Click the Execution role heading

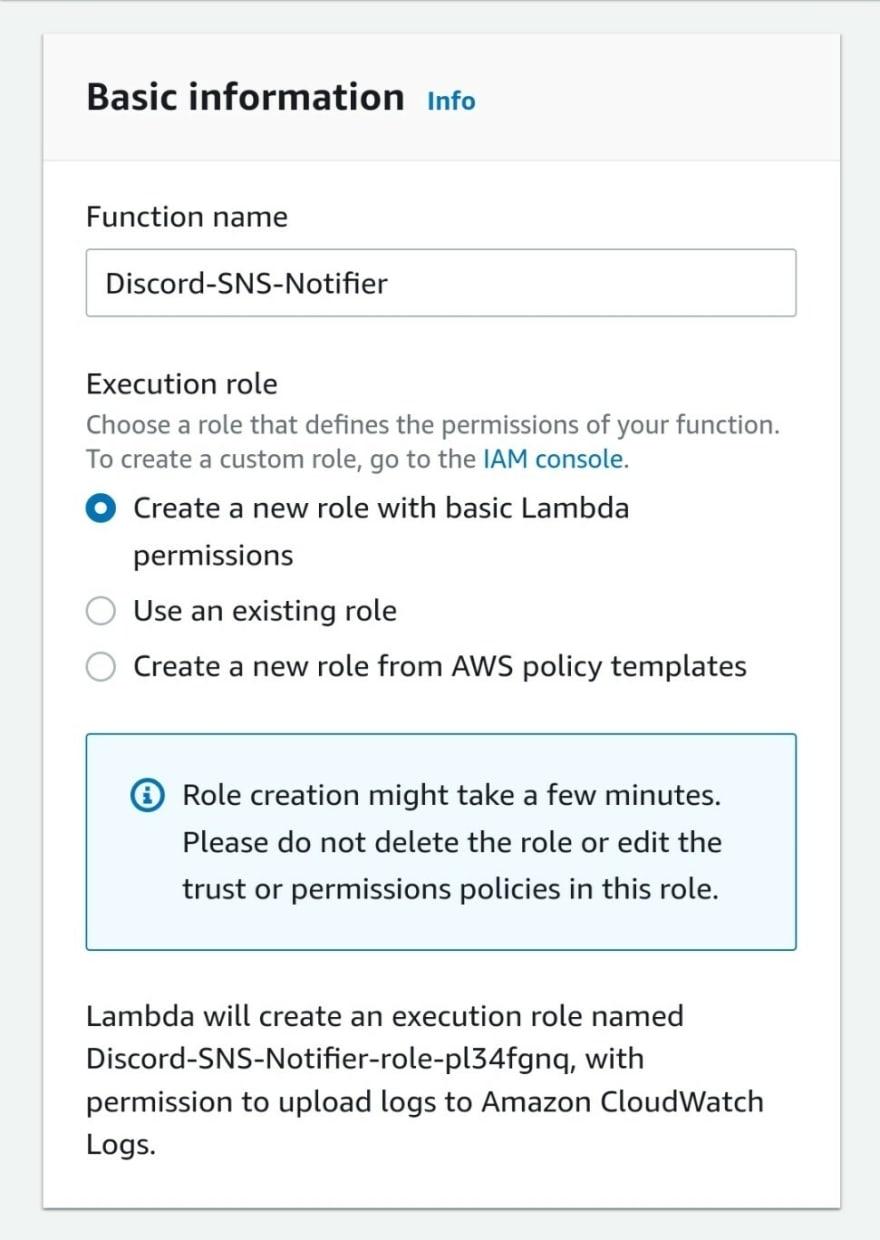pyautogui.click(x=182, y=384)
